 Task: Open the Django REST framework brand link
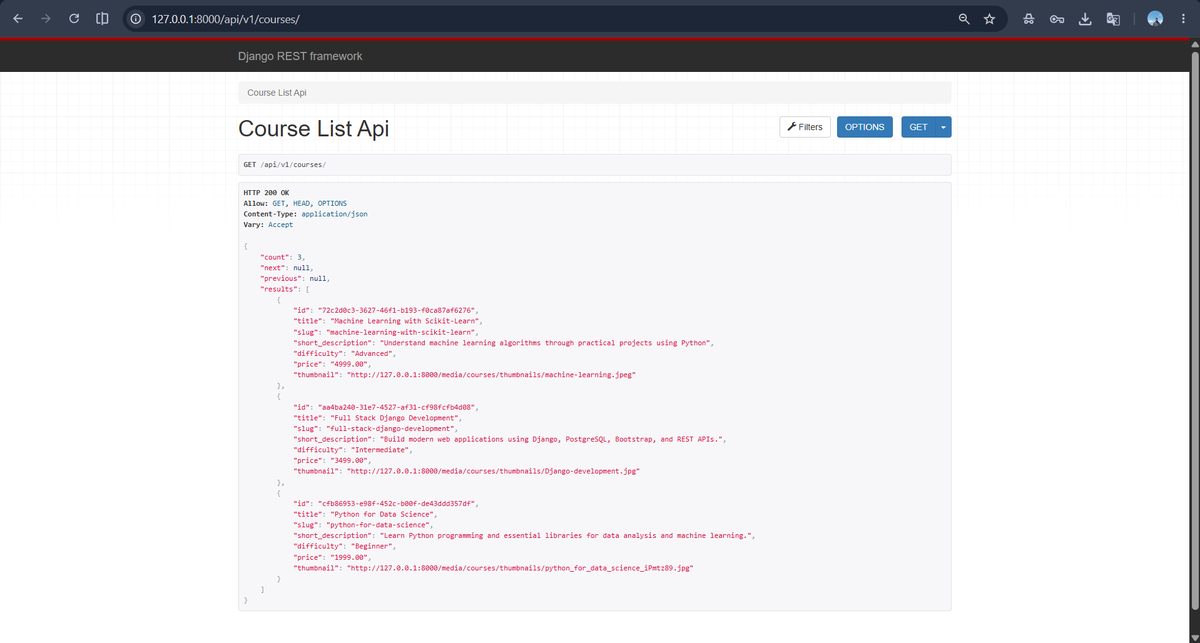[300, 56]
